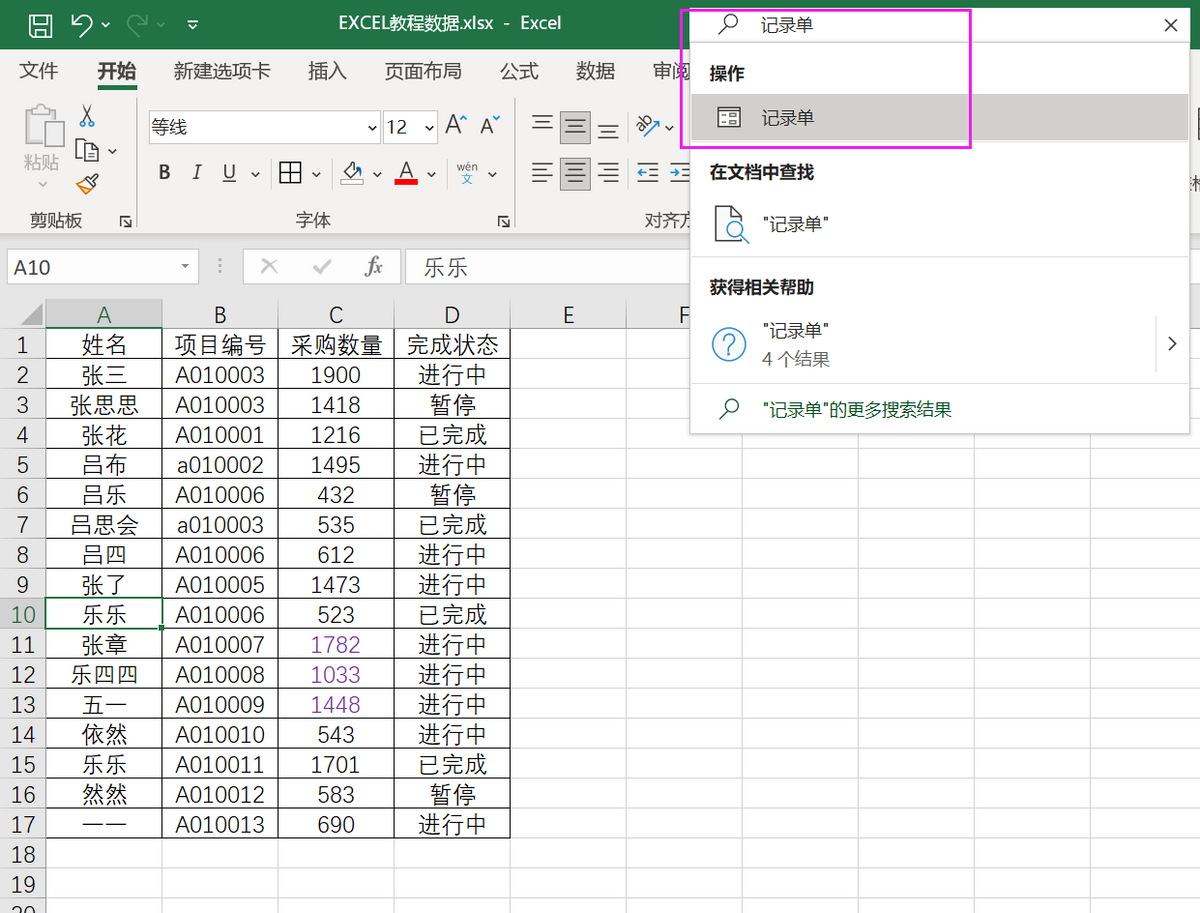Click the formula bar showing 乐乐
Image resolution: width=1200 pixels, height=913 pixels.
[x=547, y=267]
